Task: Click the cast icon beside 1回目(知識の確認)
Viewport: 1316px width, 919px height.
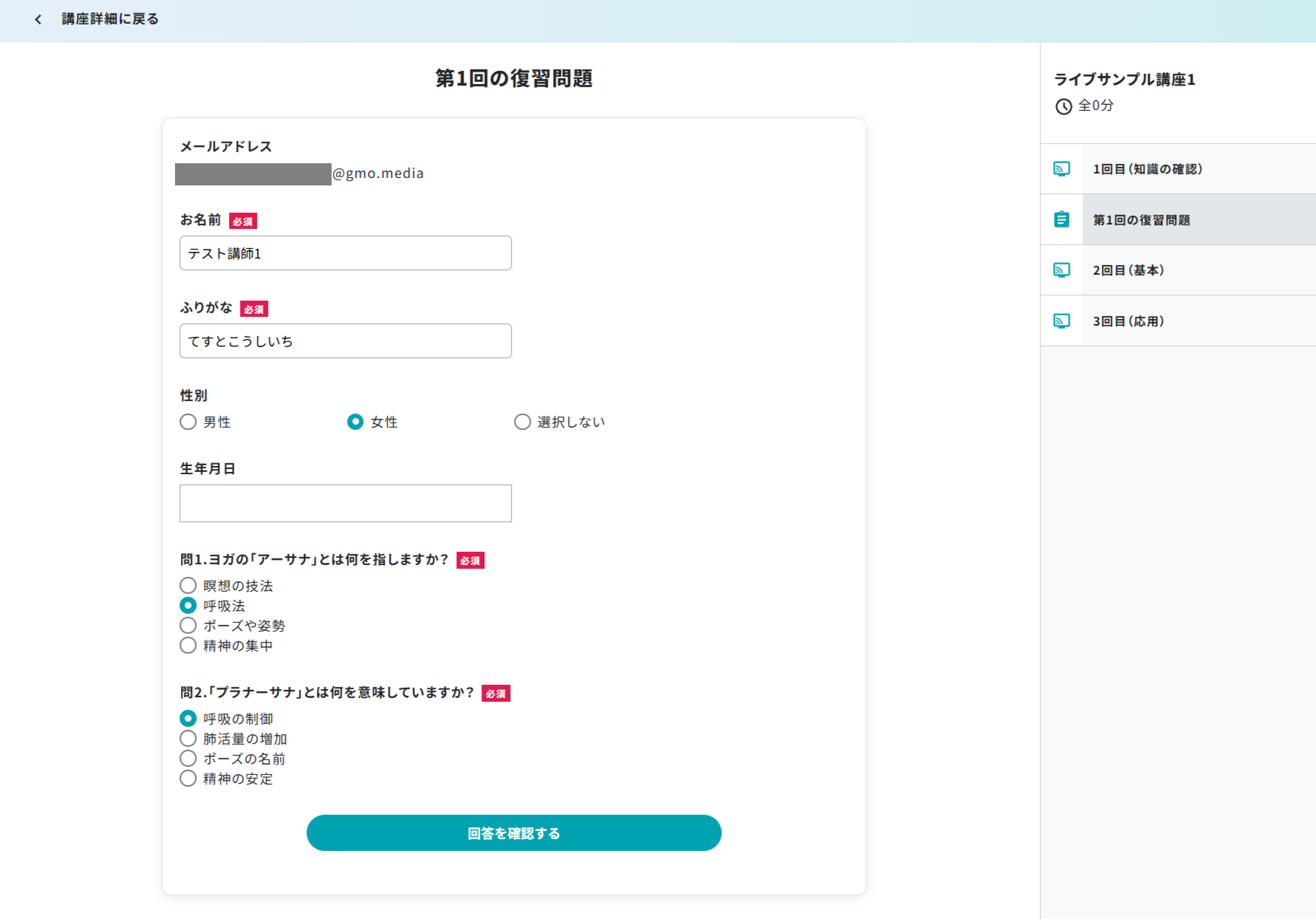Action: tap(1061, 169)
